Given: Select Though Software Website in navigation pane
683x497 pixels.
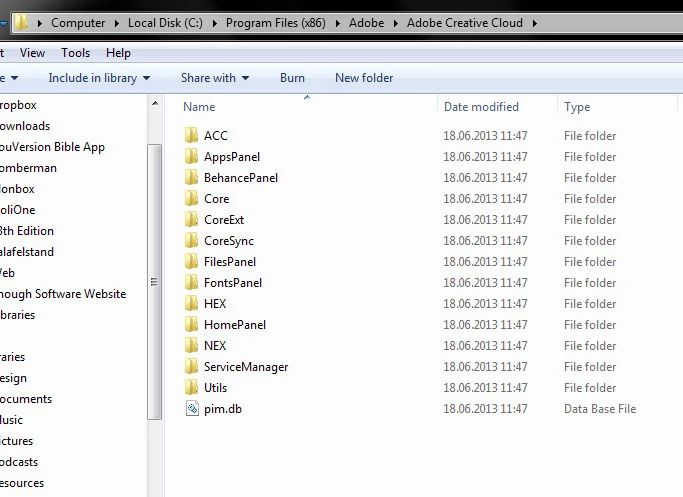Looking at the screenshot, I should tap(63, 294).
